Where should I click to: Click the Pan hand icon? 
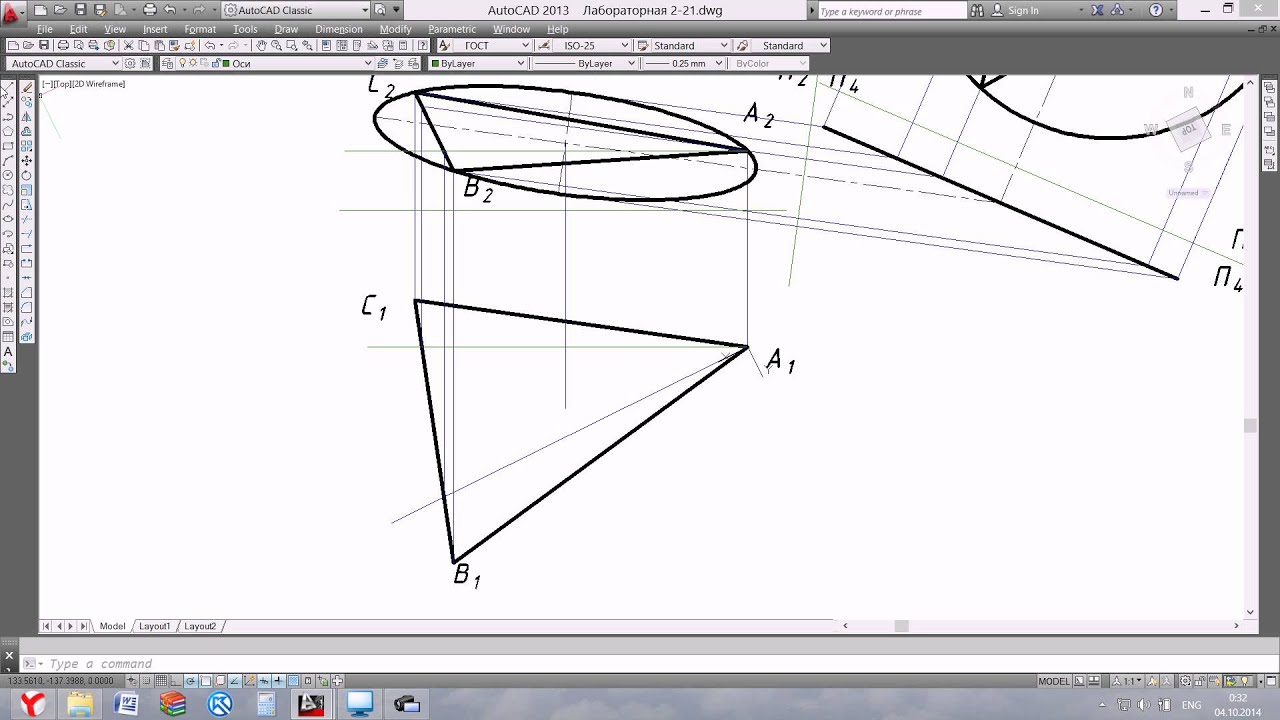(261, 45)
